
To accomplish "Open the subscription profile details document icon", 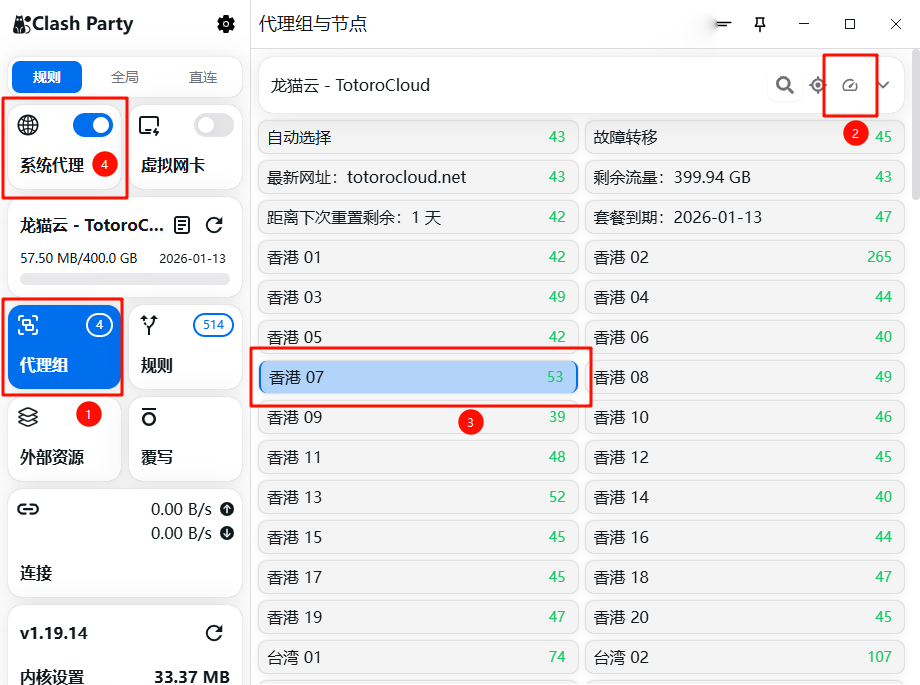I will pyautogui.click(x=182, y=225).
